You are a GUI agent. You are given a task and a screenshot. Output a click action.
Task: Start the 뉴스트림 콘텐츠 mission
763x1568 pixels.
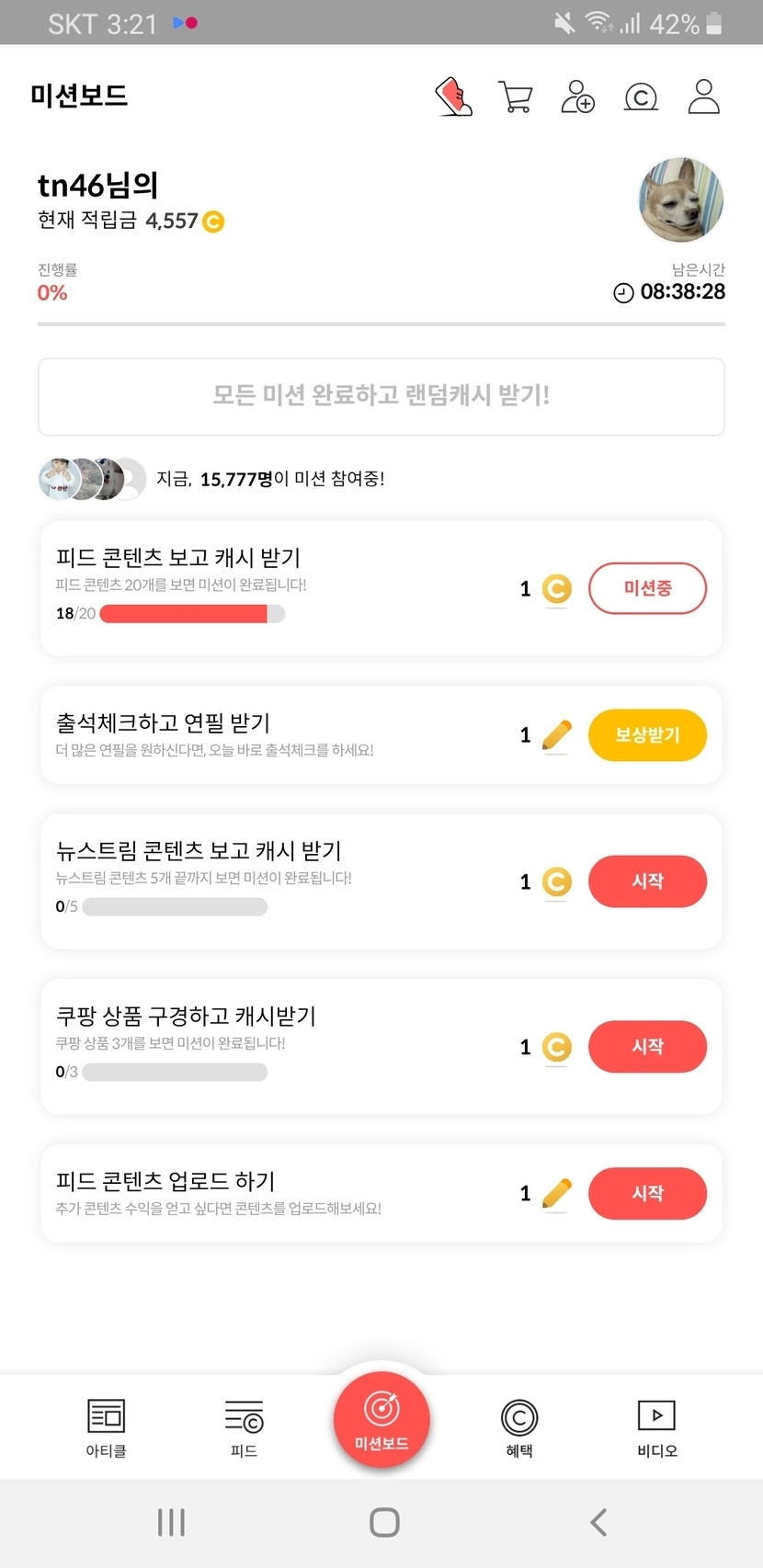[x=647, y=881]
